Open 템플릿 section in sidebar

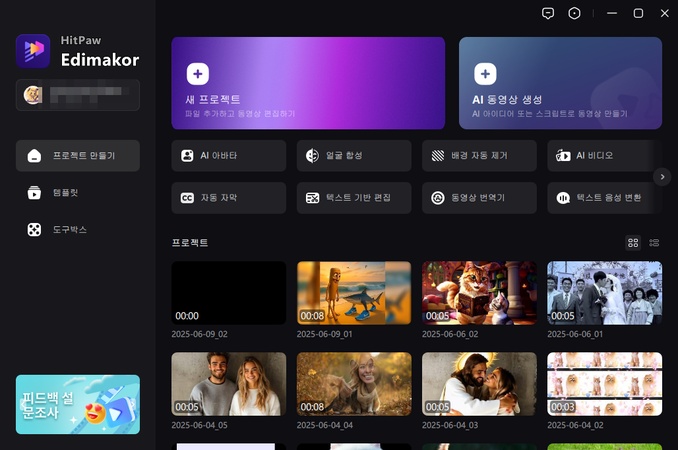(x=78, y=192)
